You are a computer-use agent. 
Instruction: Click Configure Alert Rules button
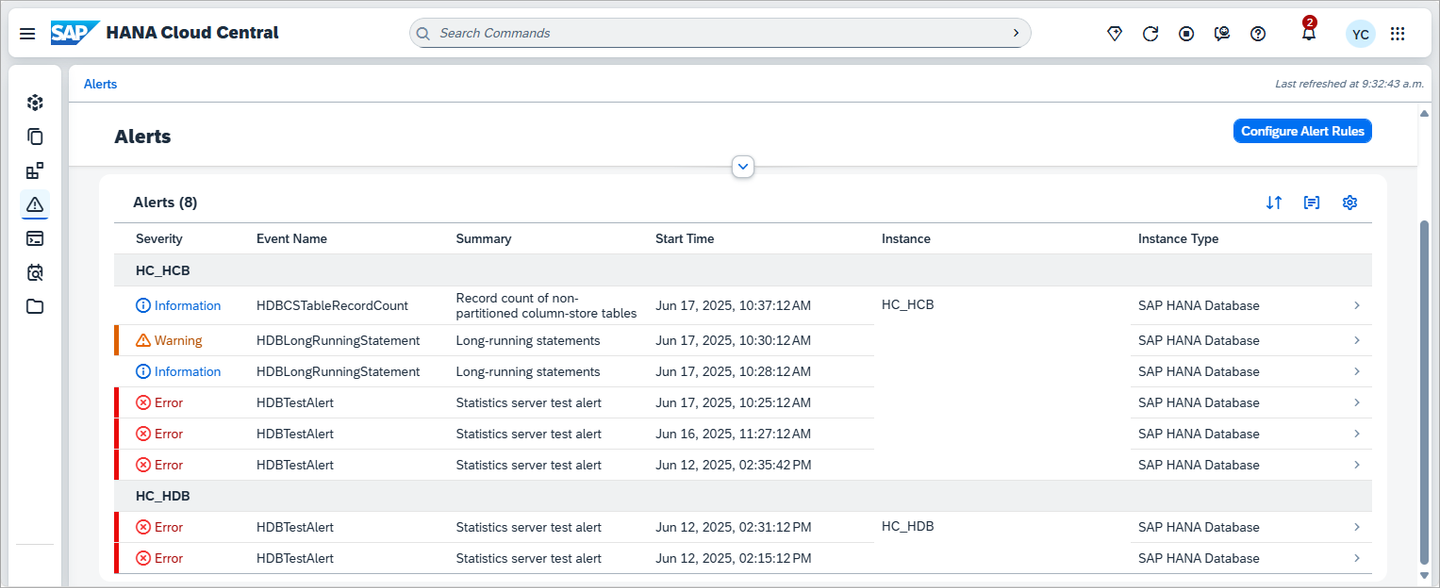pos(1303,131)
